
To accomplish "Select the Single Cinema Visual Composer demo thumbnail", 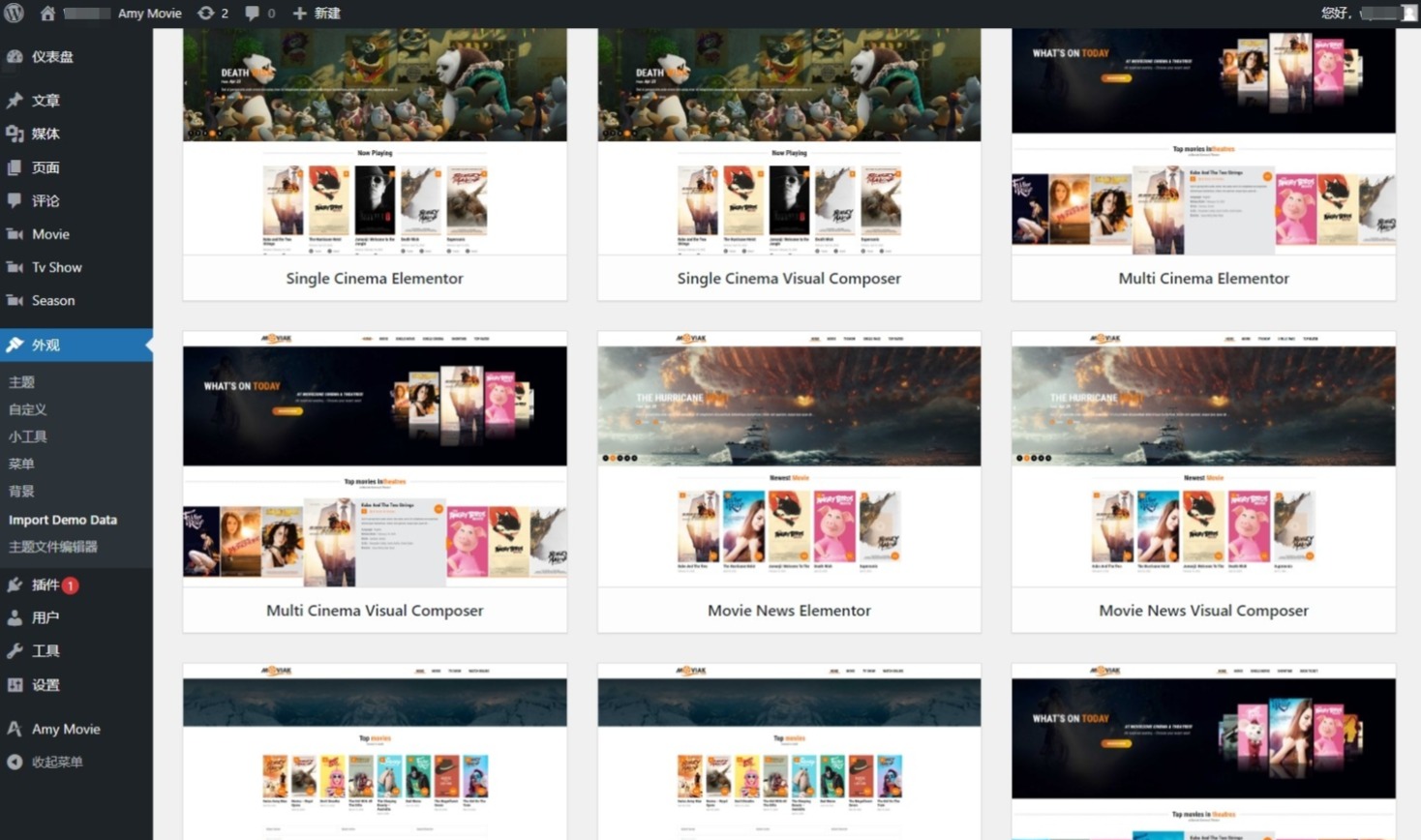I will [x=789, y=142].
